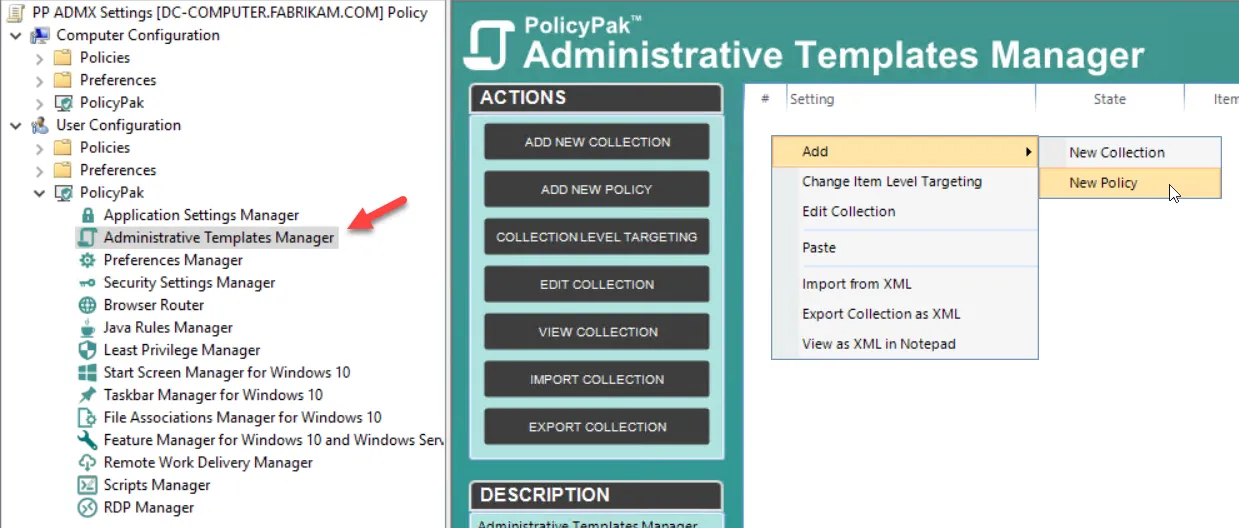Select View as XML in Notepad
This screenshot has height=528, width=1239.
coord(905,344)
